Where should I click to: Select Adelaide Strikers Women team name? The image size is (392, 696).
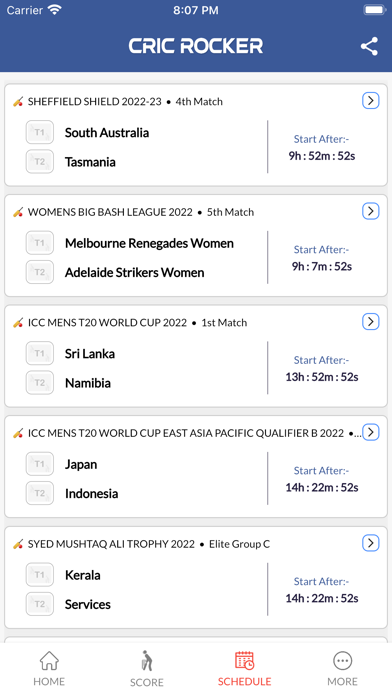click(x=135, y=273)
